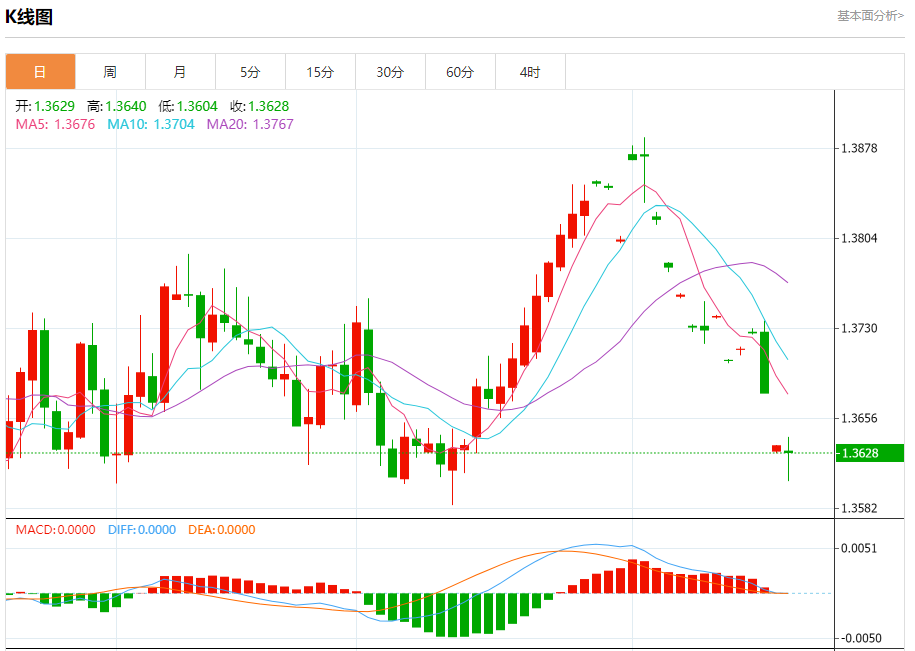Image resolution: width=915 pixels, height=651 pixels.
Task: Click the 1.3582 price axis label
Action: pos(859,508)
